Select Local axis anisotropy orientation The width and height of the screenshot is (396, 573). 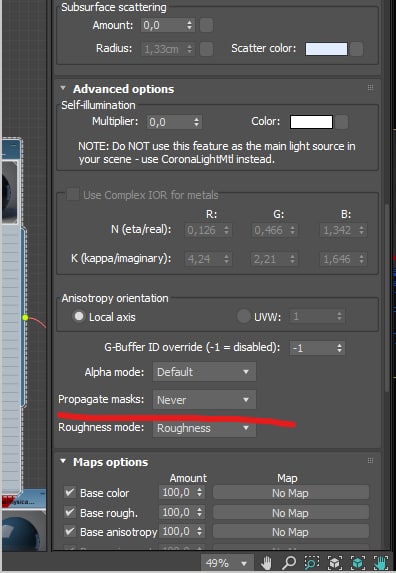pos(79,316)
